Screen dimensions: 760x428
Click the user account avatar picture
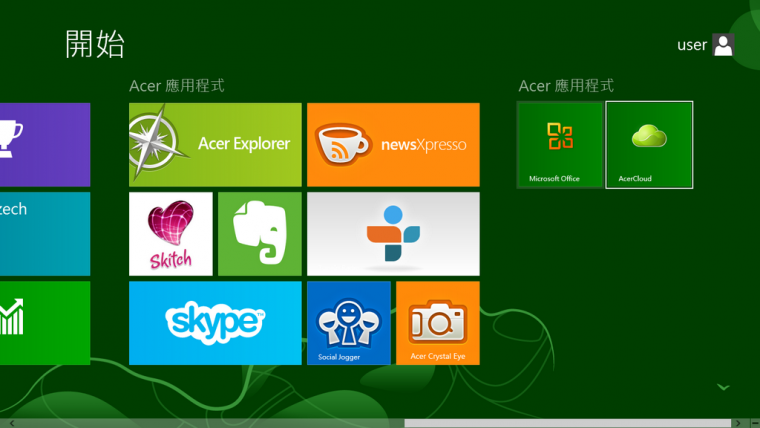(x=723, y=44)
